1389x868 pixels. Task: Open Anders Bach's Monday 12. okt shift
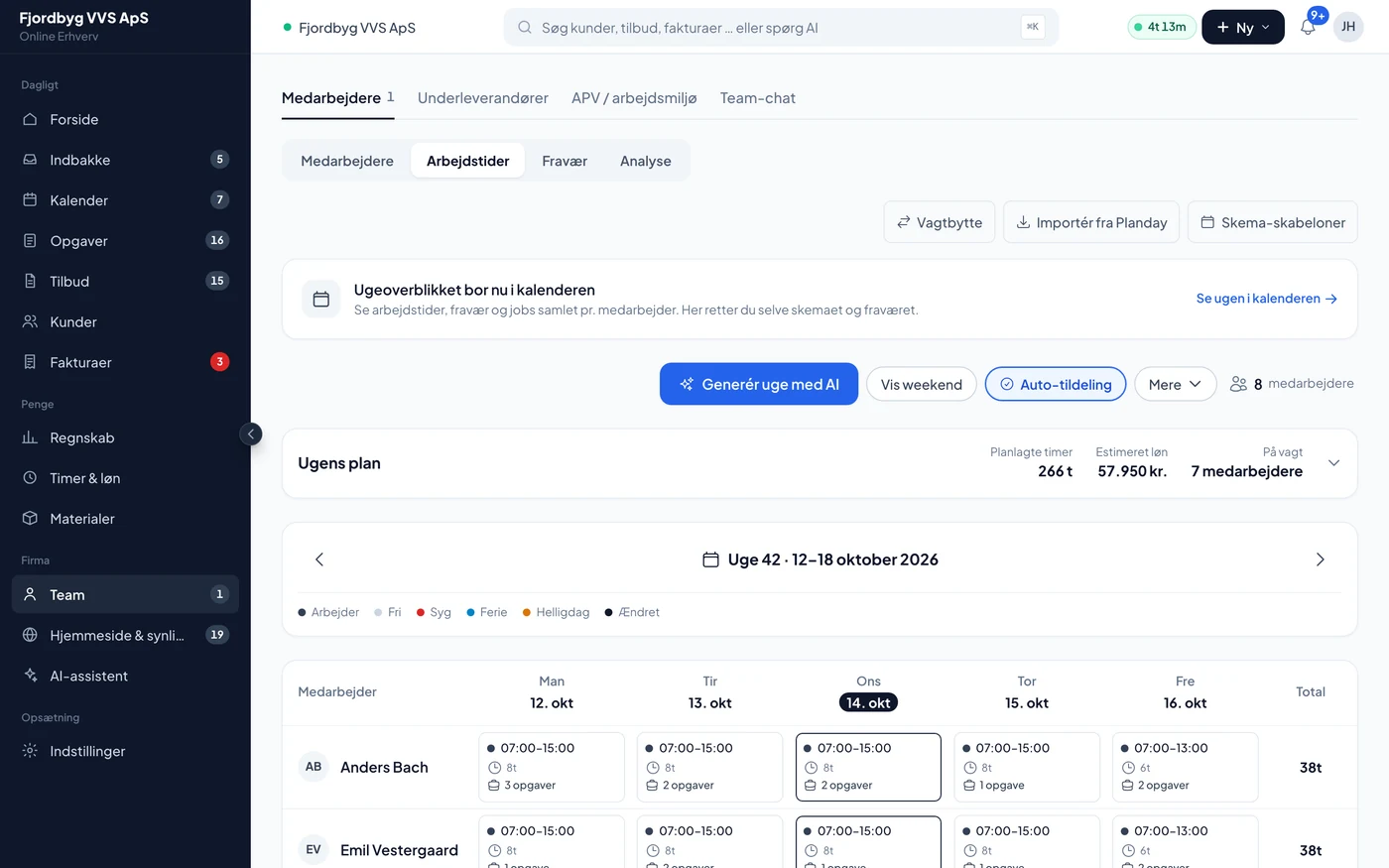pyautogui.click(x=552, y=767)
